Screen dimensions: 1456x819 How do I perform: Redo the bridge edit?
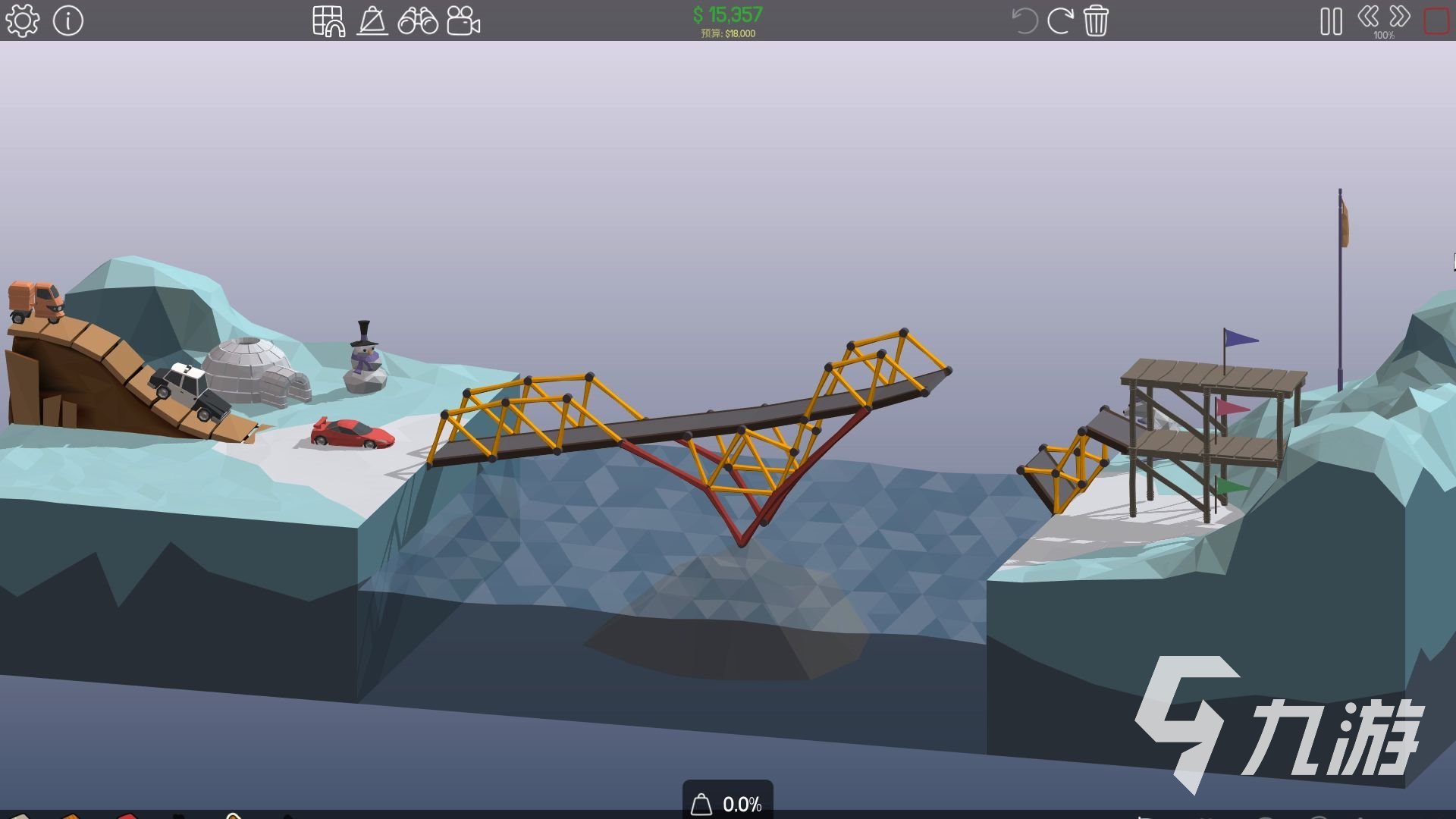pos(1060,20)
